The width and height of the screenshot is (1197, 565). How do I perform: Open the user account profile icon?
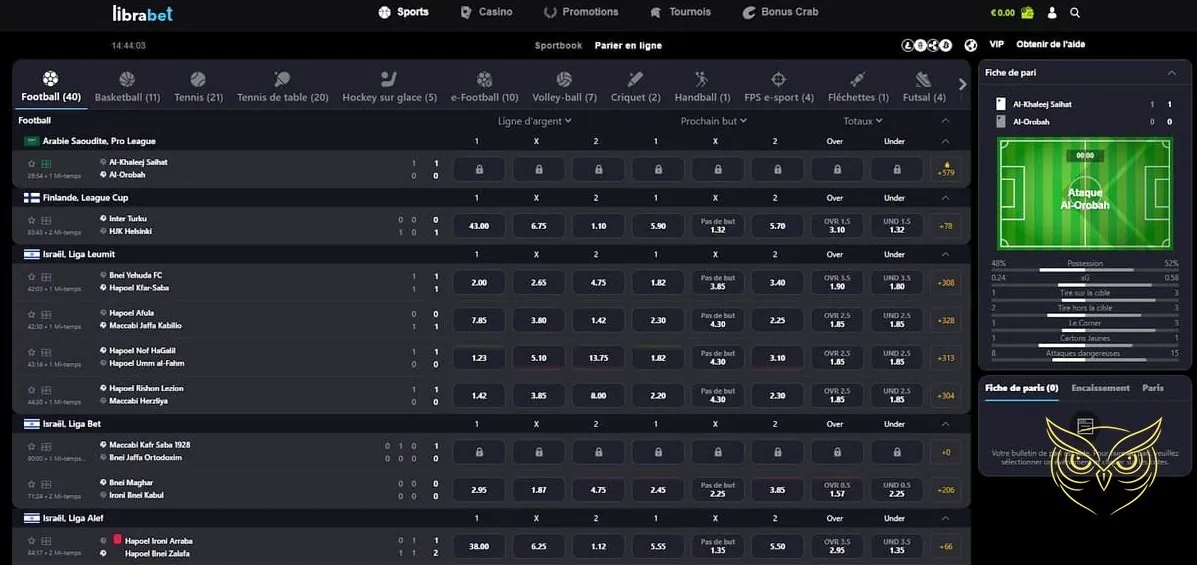pyautogui.click(x=1052, y=13)
